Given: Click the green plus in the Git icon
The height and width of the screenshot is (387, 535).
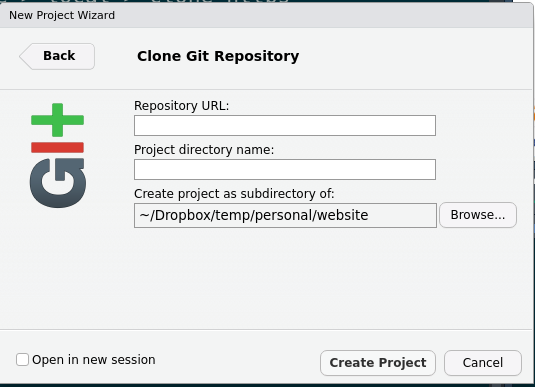Looking at the screenshot, I should pos(57,120).
